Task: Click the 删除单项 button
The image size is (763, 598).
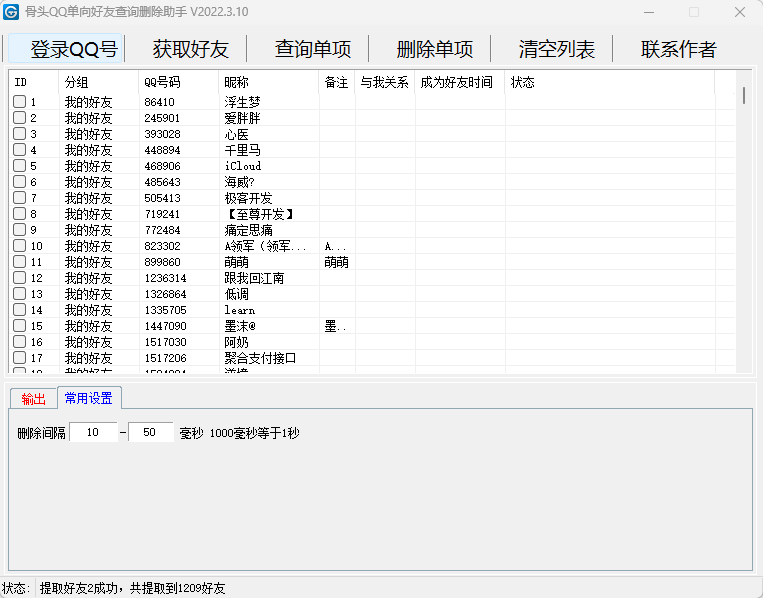Action: pos(435,49)
